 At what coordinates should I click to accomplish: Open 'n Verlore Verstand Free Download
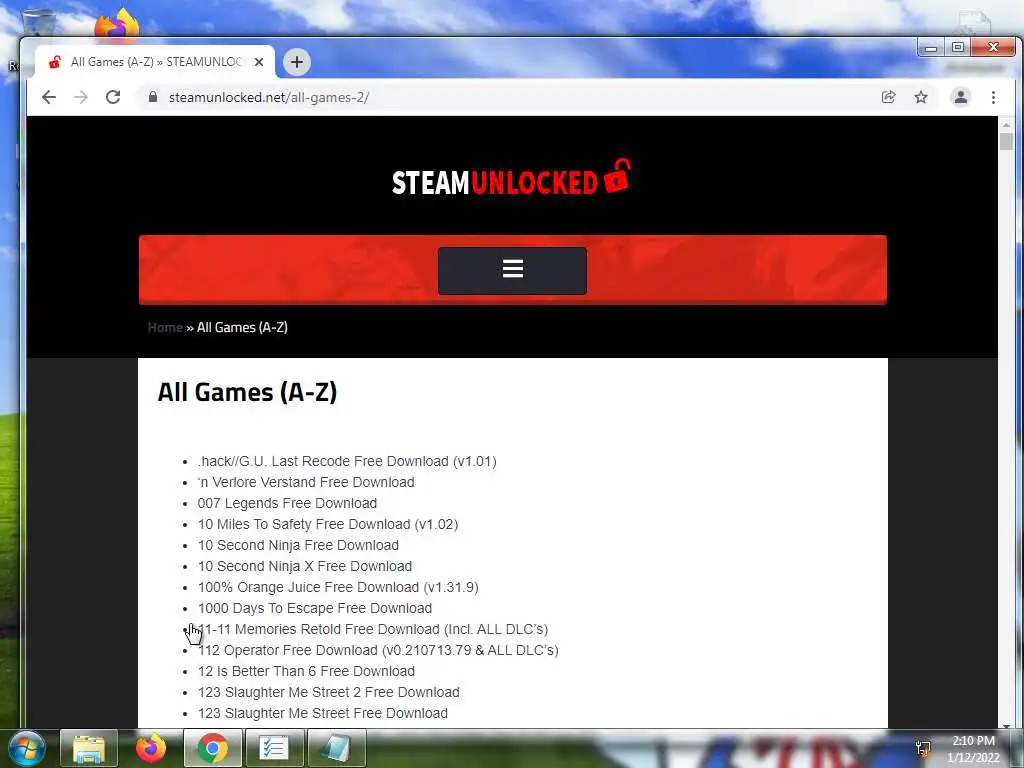tap(306, 482)
